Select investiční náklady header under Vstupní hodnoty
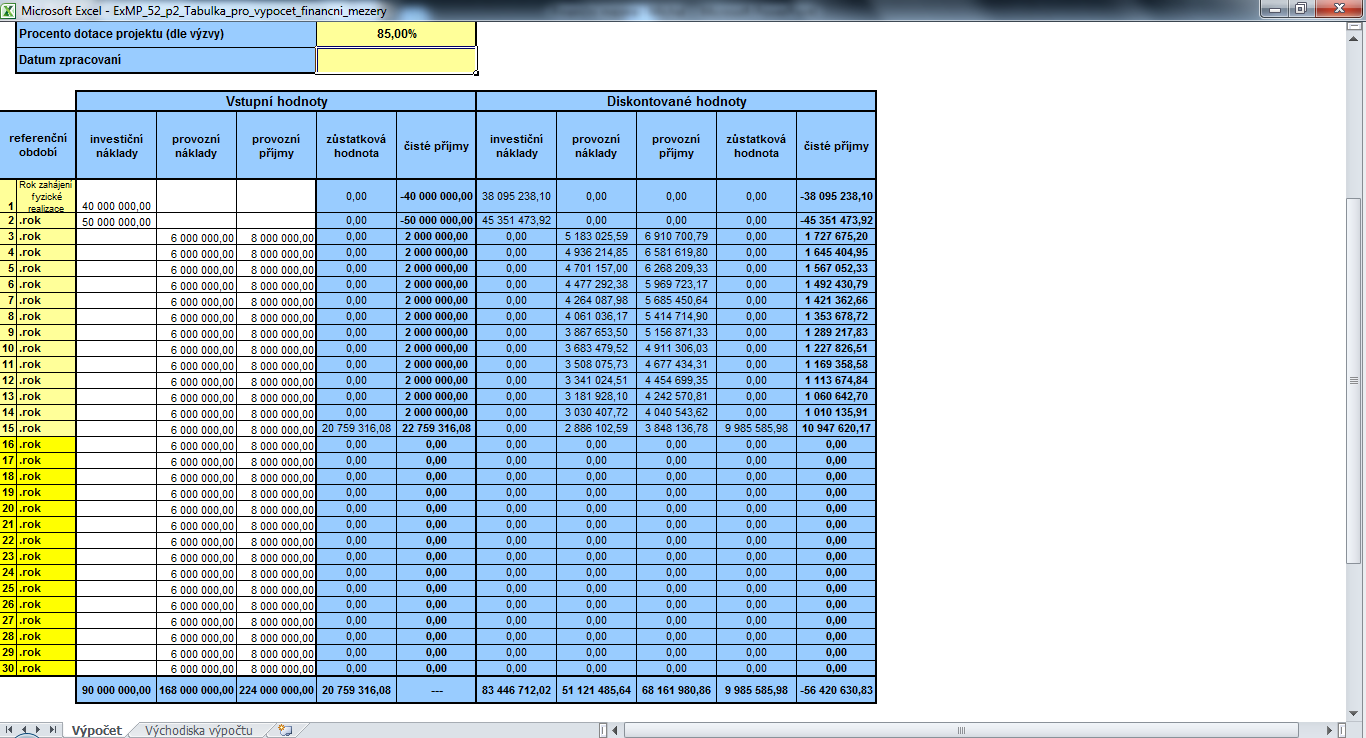This screenshot has height=738, width=1366. pos(116,146)
